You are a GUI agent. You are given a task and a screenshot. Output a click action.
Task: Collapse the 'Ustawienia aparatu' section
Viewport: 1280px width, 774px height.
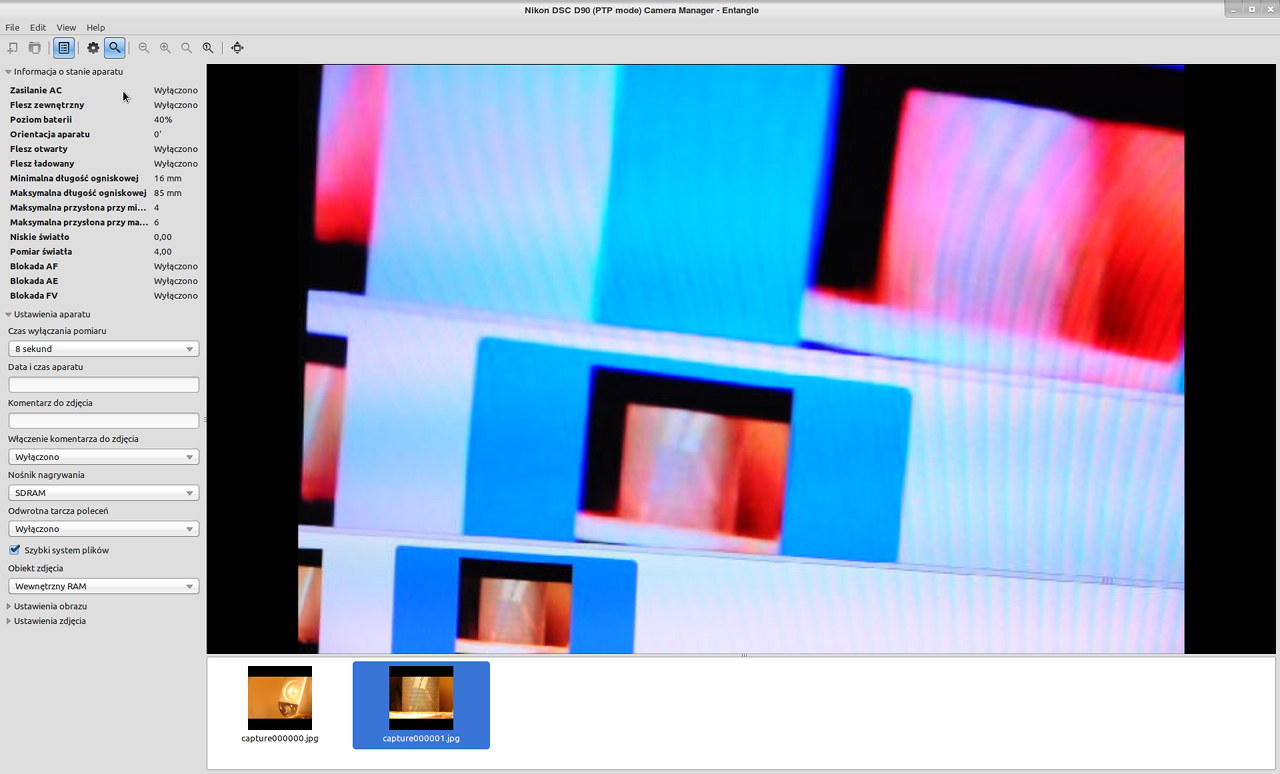(48, 314)
